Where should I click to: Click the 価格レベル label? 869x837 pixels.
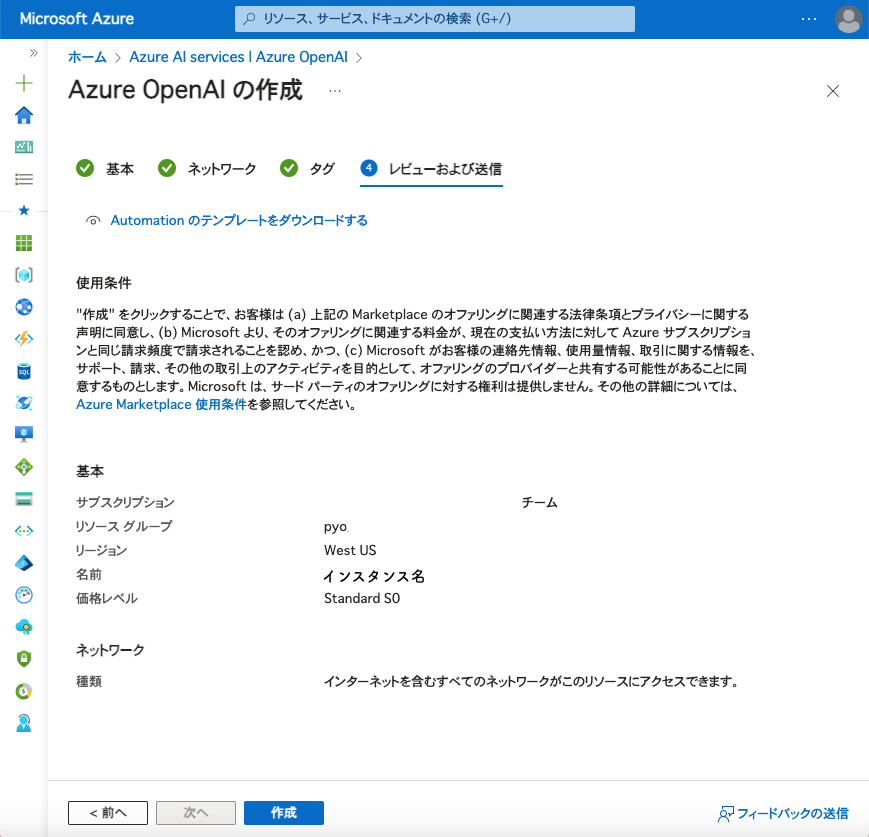(x=106, y=598)
